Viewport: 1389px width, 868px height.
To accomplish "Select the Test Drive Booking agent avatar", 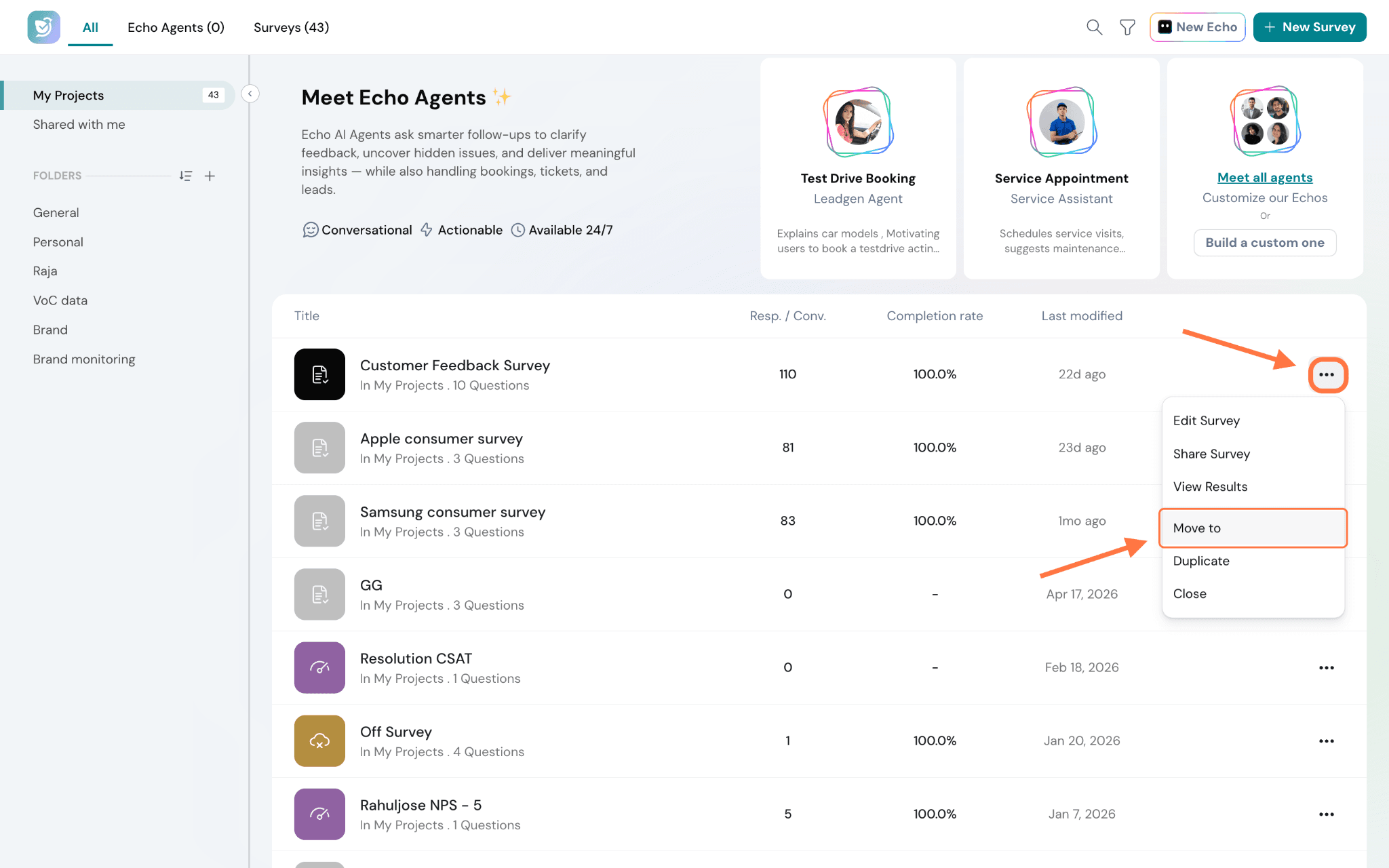I will coord(858,122).
